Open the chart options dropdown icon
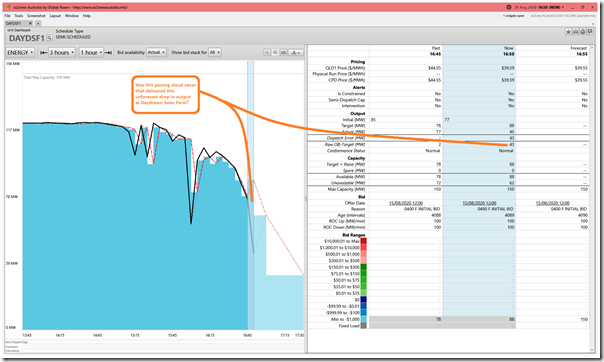 295,52
